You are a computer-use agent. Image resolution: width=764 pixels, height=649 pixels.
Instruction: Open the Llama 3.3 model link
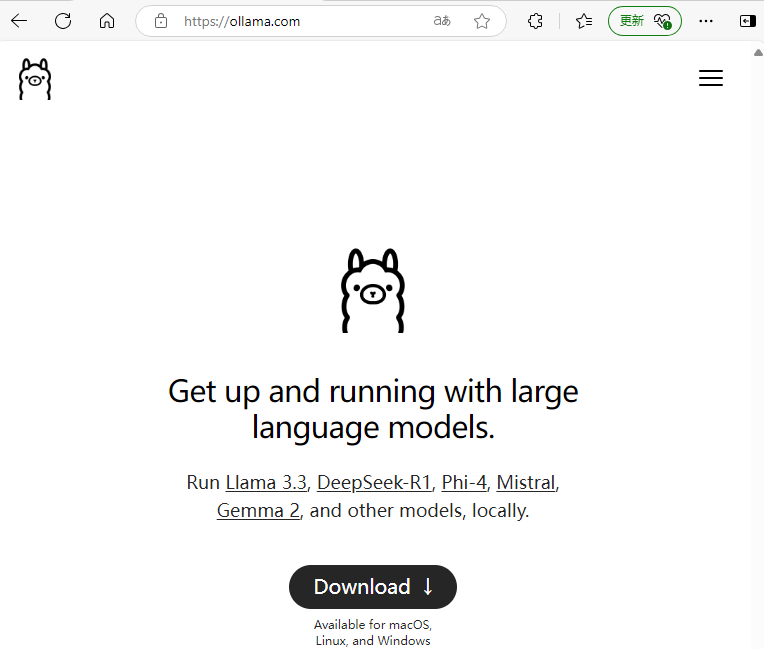coord(266,483)
